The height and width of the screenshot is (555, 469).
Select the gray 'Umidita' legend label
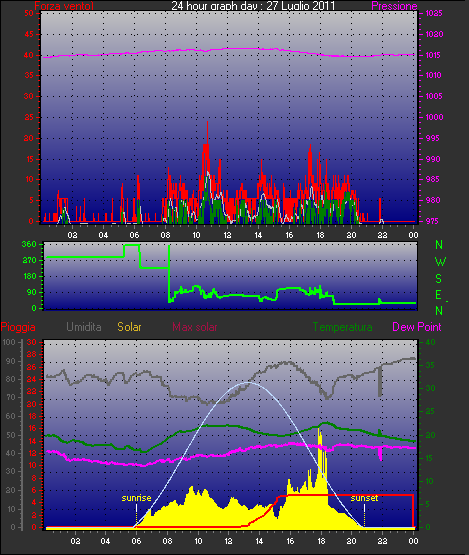[x=84, y=327]
